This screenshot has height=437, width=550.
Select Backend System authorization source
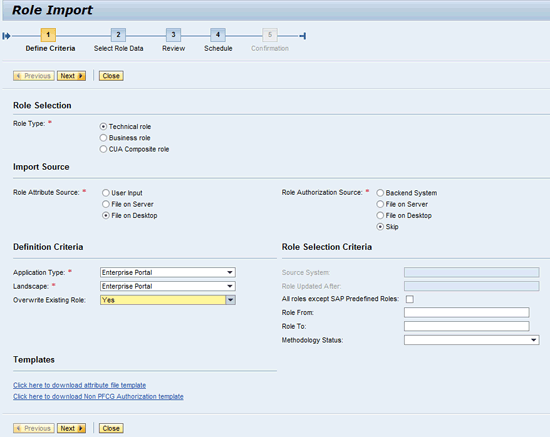(380, 193)
